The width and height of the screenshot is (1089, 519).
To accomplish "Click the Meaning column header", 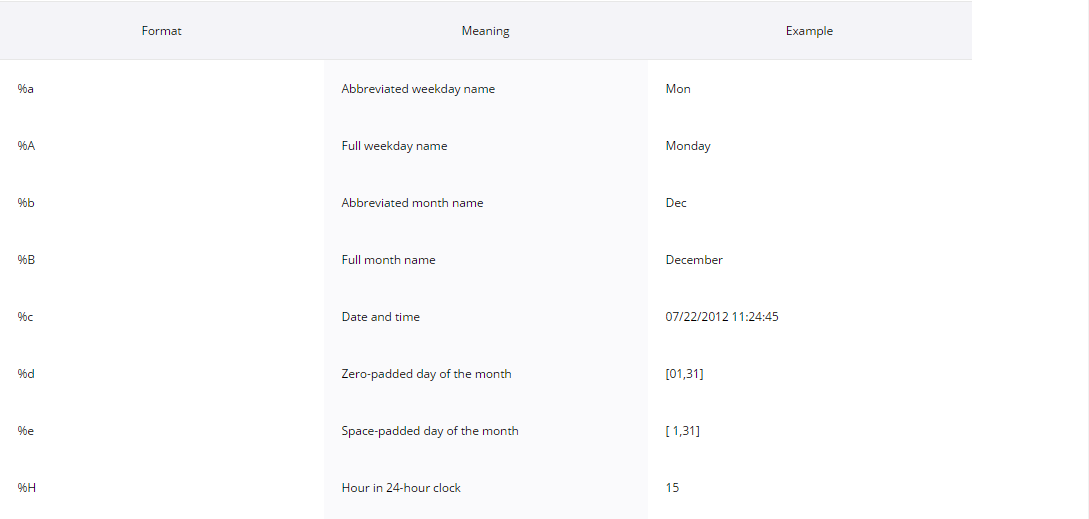I will (x=485, y=31).
